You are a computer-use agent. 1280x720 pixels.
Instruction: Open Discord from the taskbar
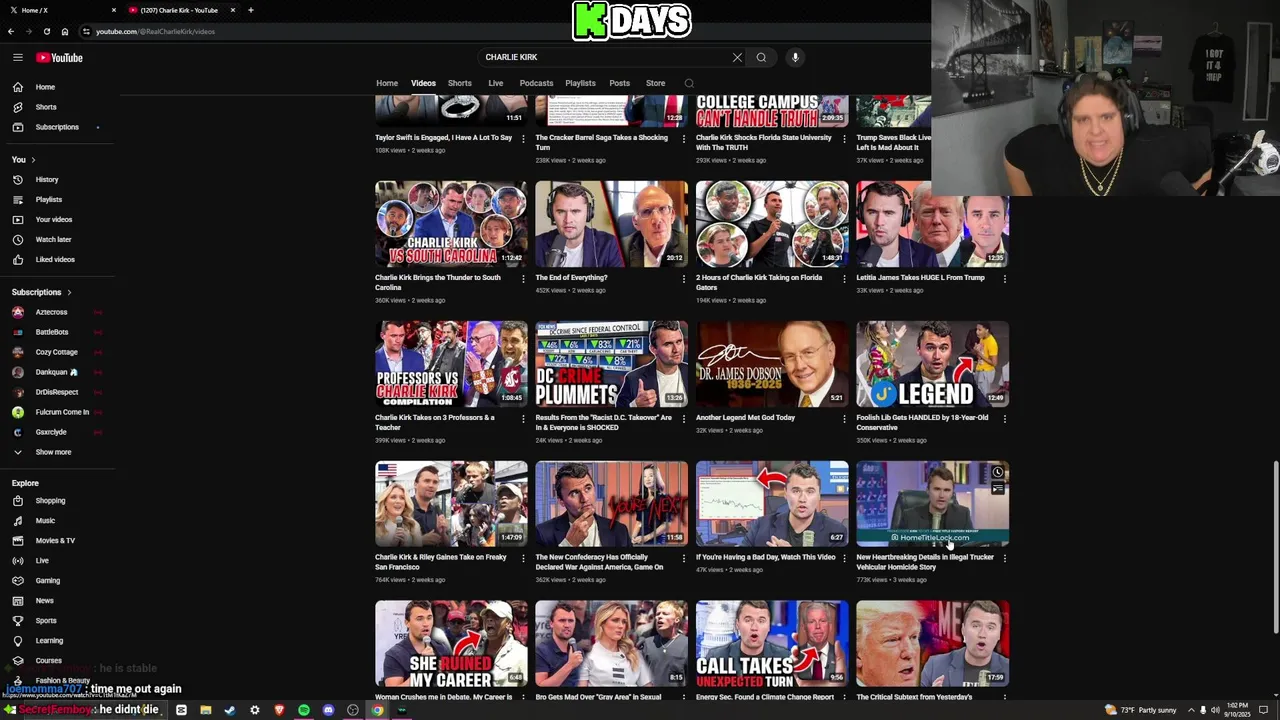pyautogui.click(x=328, y=710)
